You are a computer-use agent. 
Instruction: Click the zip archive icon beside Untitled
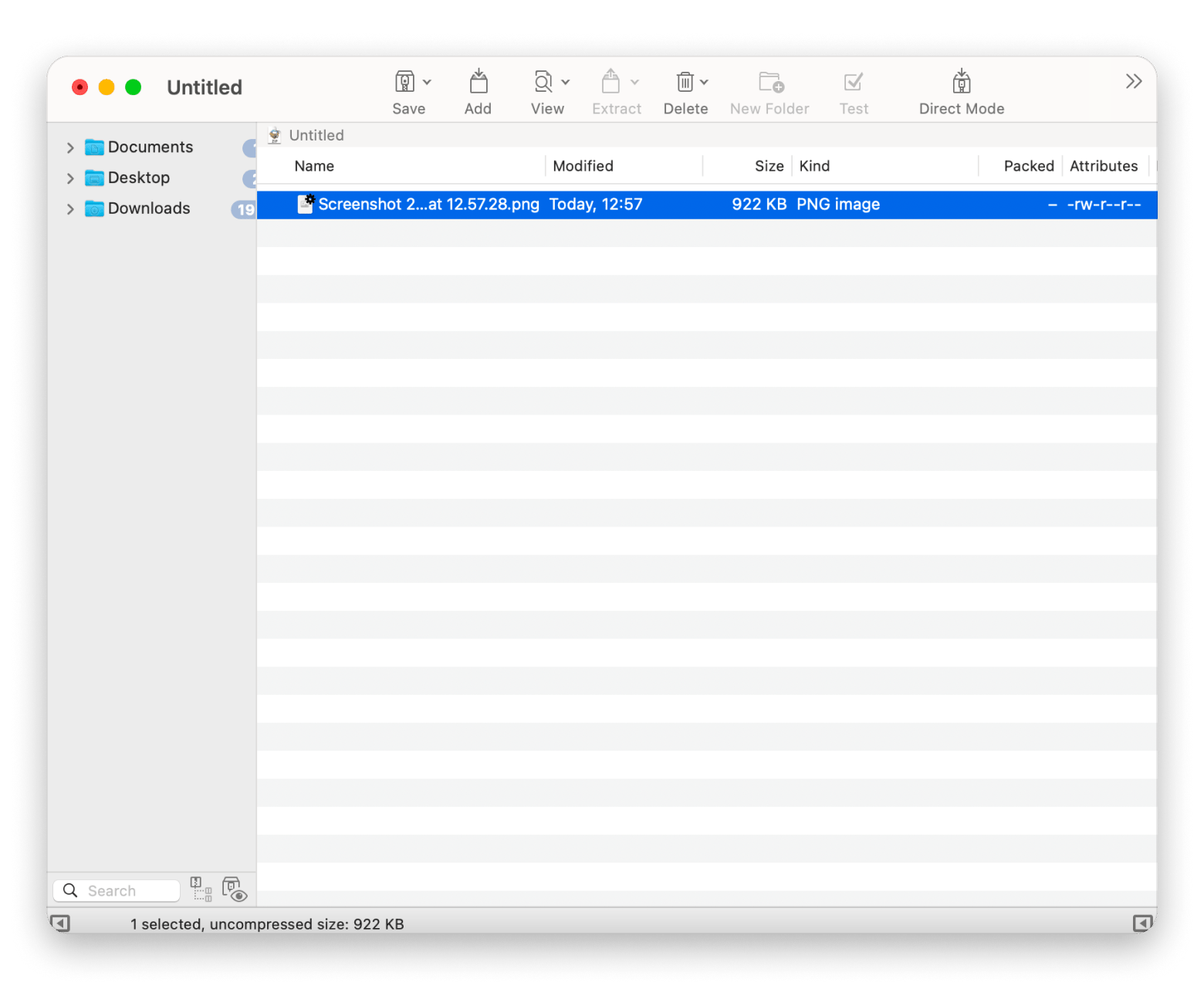click(274, 134)
